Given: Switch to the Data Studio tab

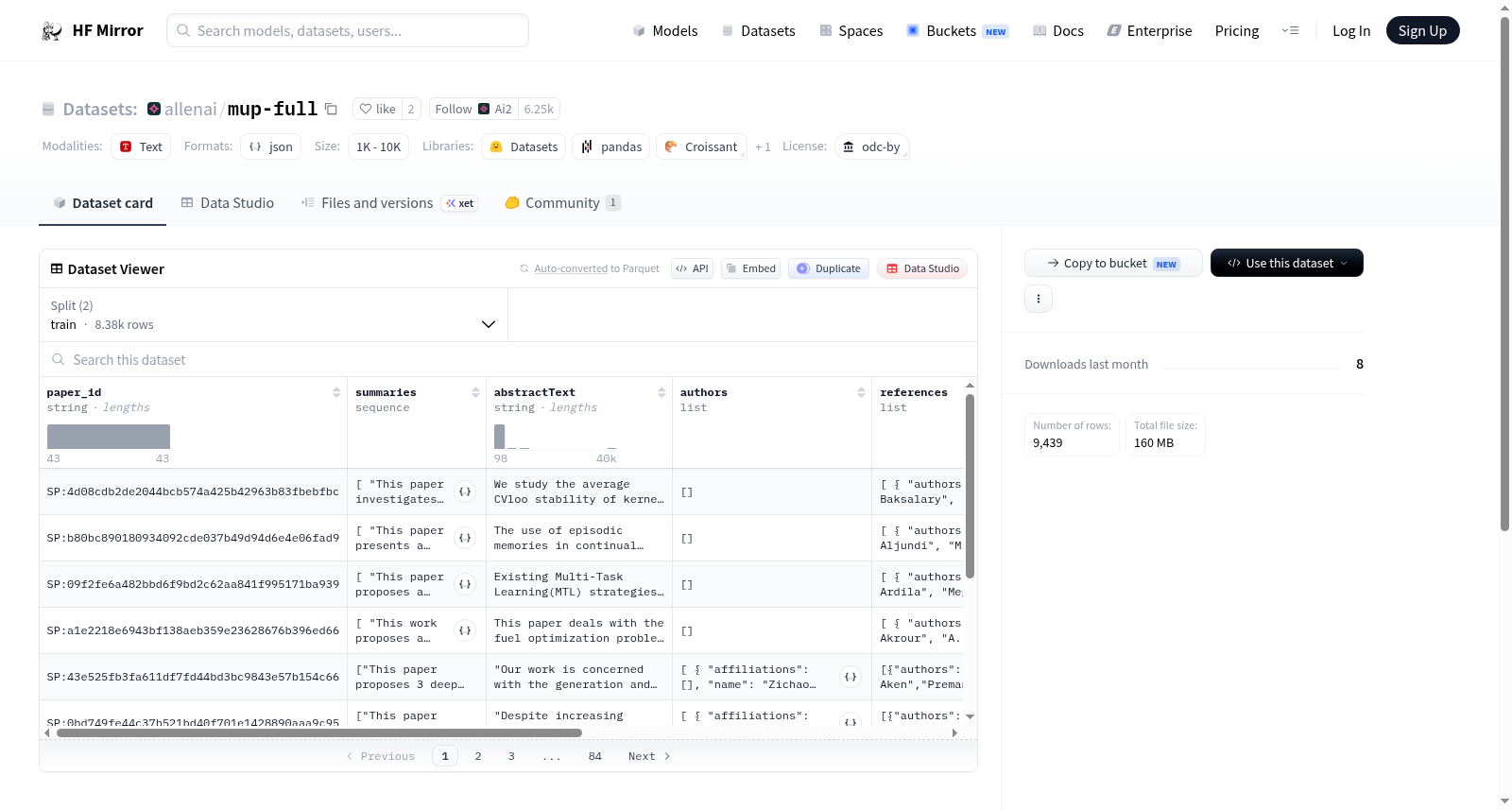Looking at the screenshot, I should click(228, 202).
